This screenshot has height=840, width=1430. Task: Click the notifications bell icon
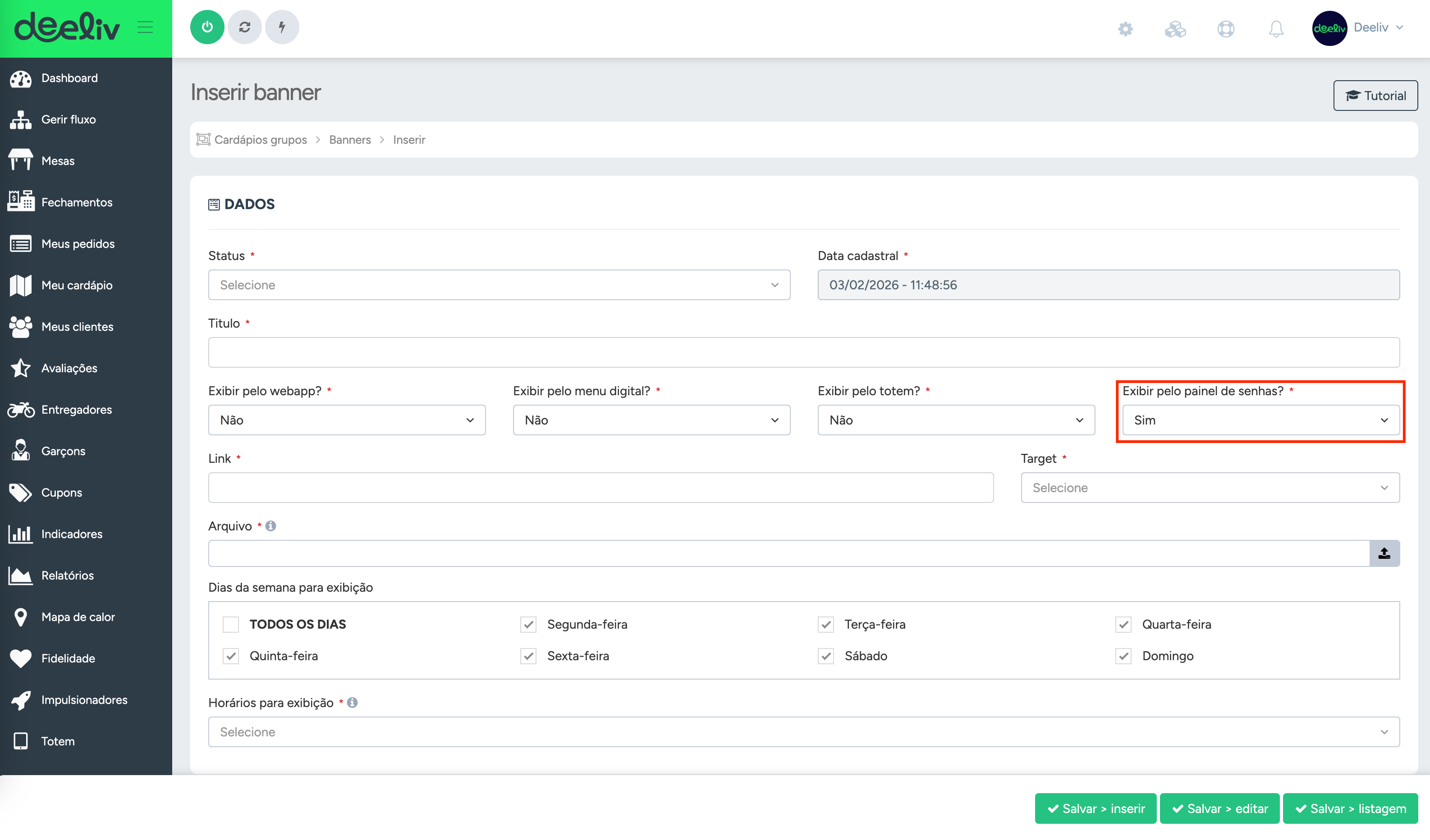point(1276,28)
